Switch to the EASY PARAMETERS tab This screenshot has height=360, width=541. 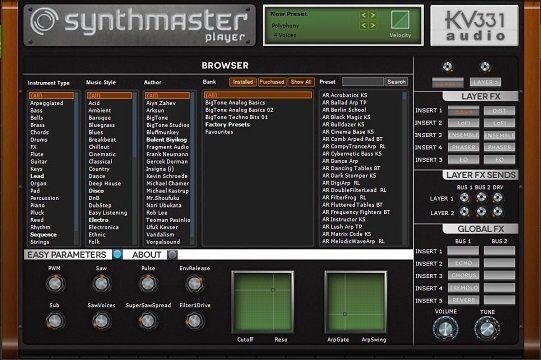[x=67, y=254]
